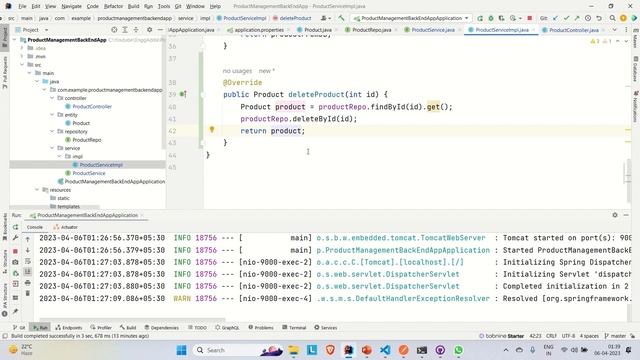Collapse the controller package
The width and height of the screenshot is (640, 360).
tap(52, 98)
